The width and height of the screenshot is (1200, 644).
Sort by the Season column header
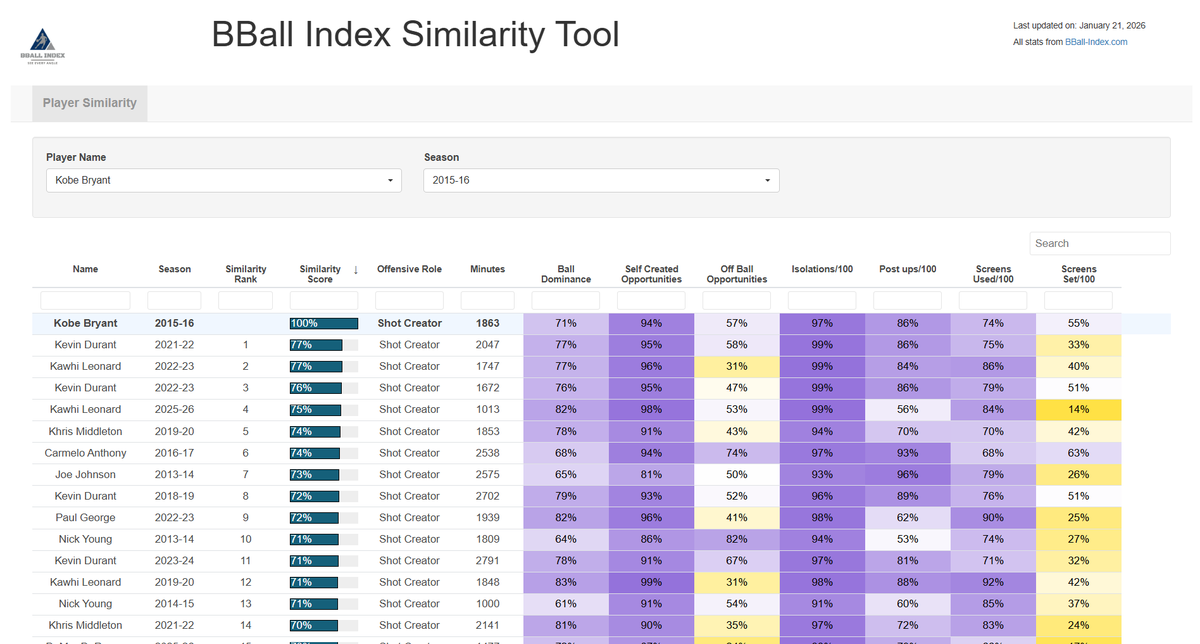coord(174,269)
